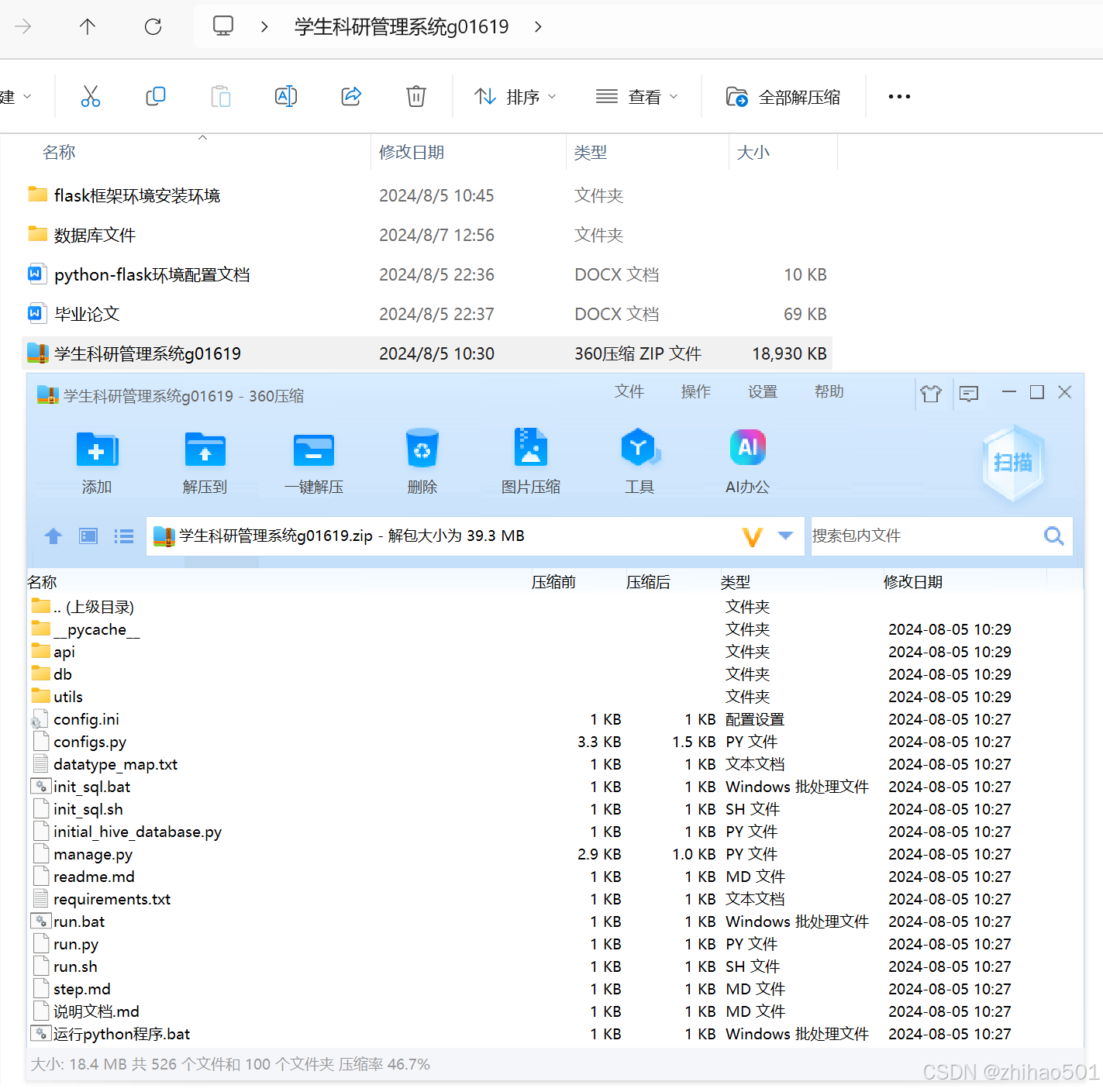This screenshot has width=1103, height=1092.
Task: Click the 工具 tools icon
Action: 639,461
